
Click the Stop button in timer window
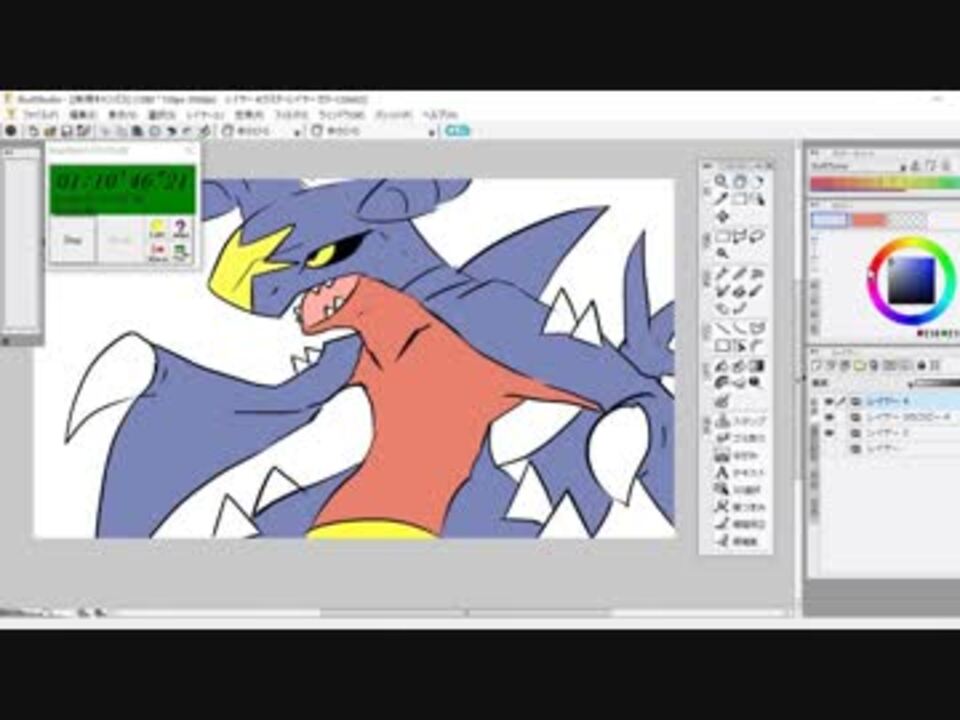(73, 240)
